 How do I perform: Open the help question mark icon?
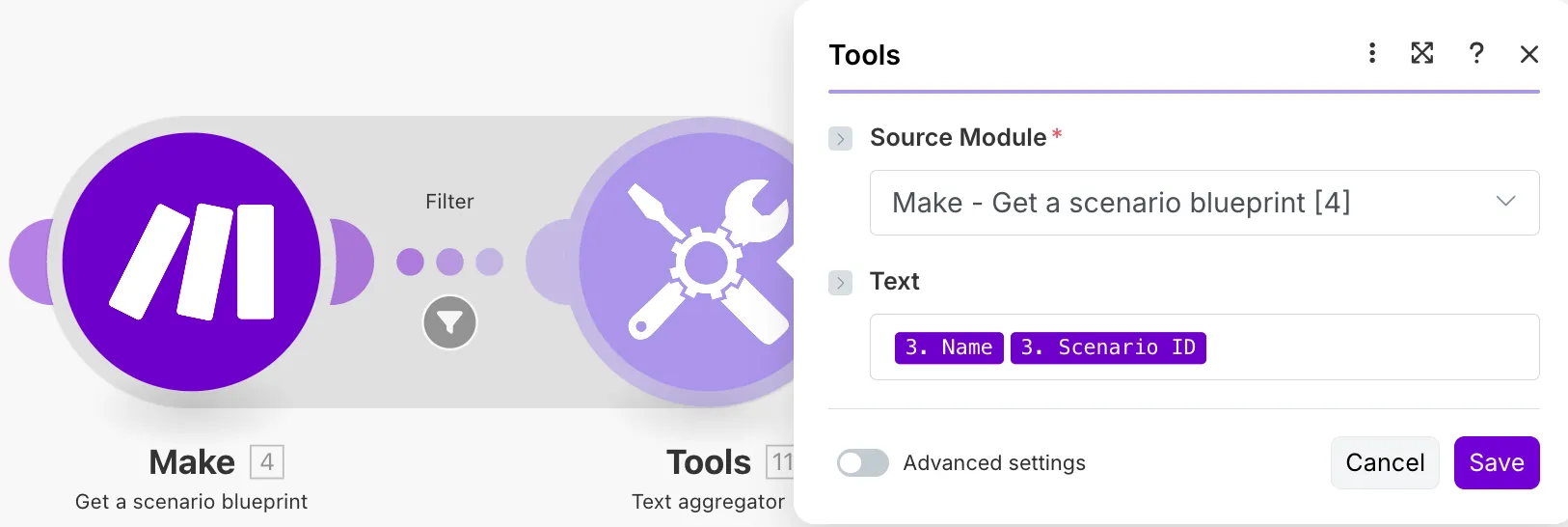(x=1476, y=53)
